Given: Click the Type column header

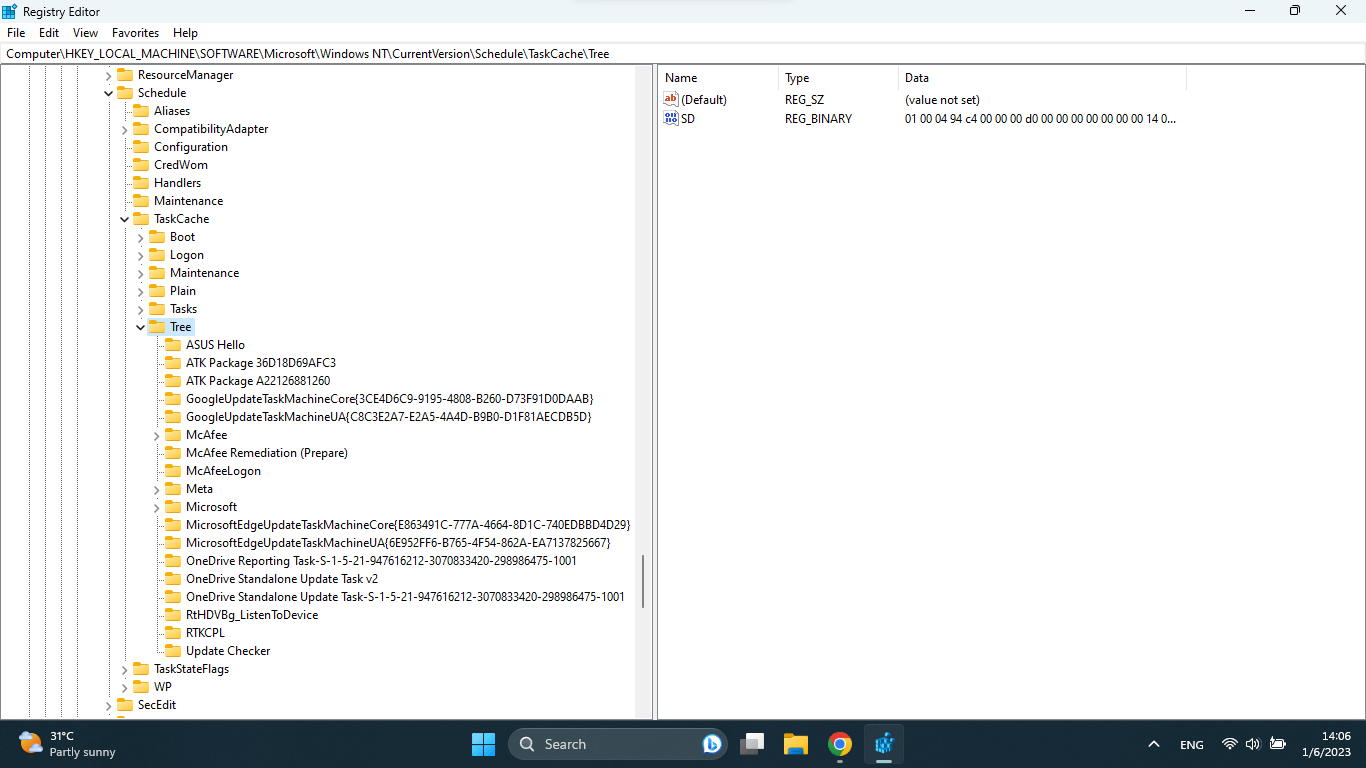Looking at the screenshot, I should tap(838, 78).
